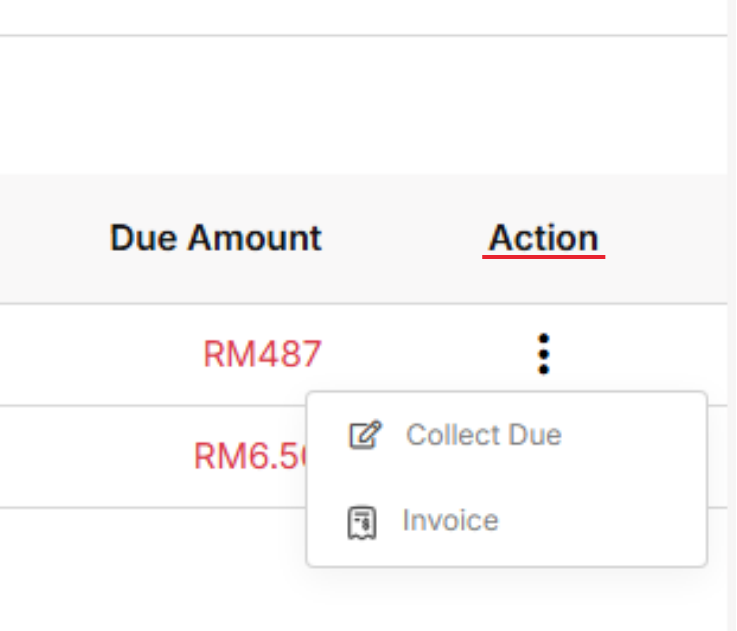Click the Invoice receipt icon
The width and height of the screenshot is (737, 631).
tap(362, 522)
